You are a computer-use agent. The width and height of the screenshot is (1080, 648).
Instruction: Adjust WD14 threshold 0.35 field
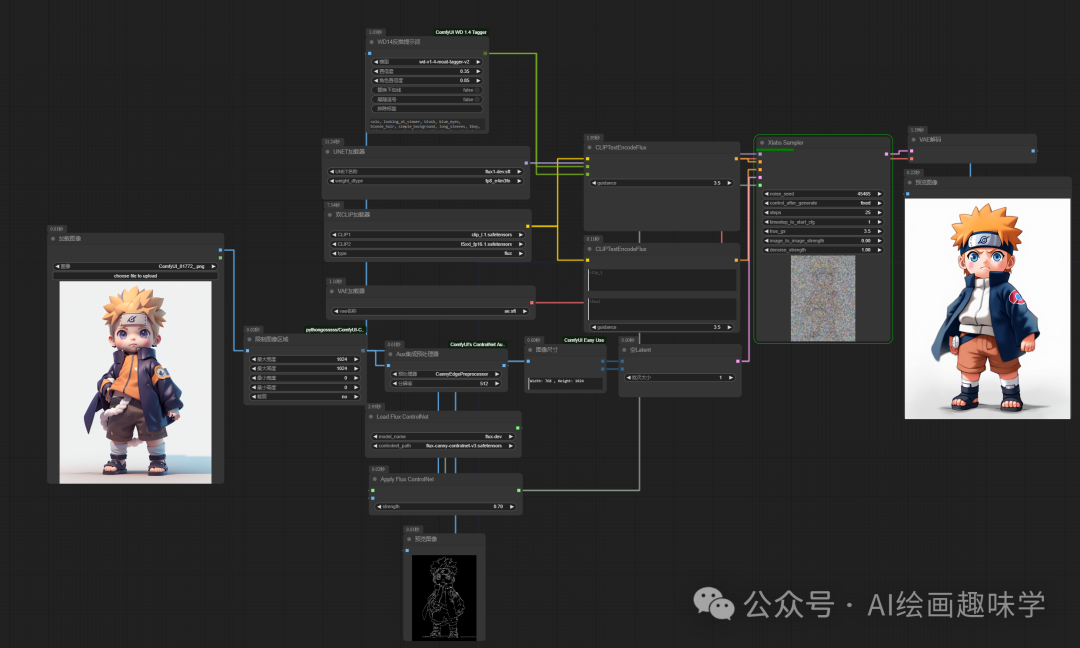427,71
